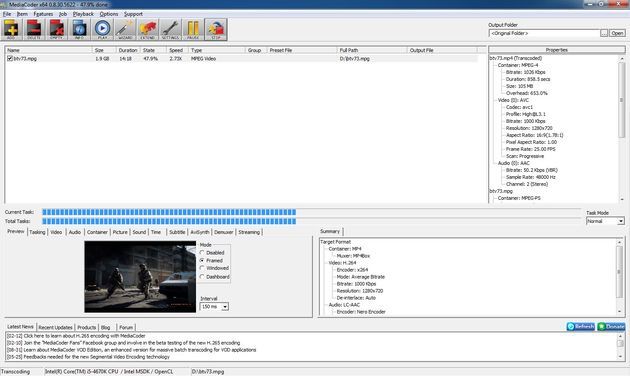The height and width of the screenshot is (376, 630).
Task: Click the Output Folder path field
Action: [544, 33]
